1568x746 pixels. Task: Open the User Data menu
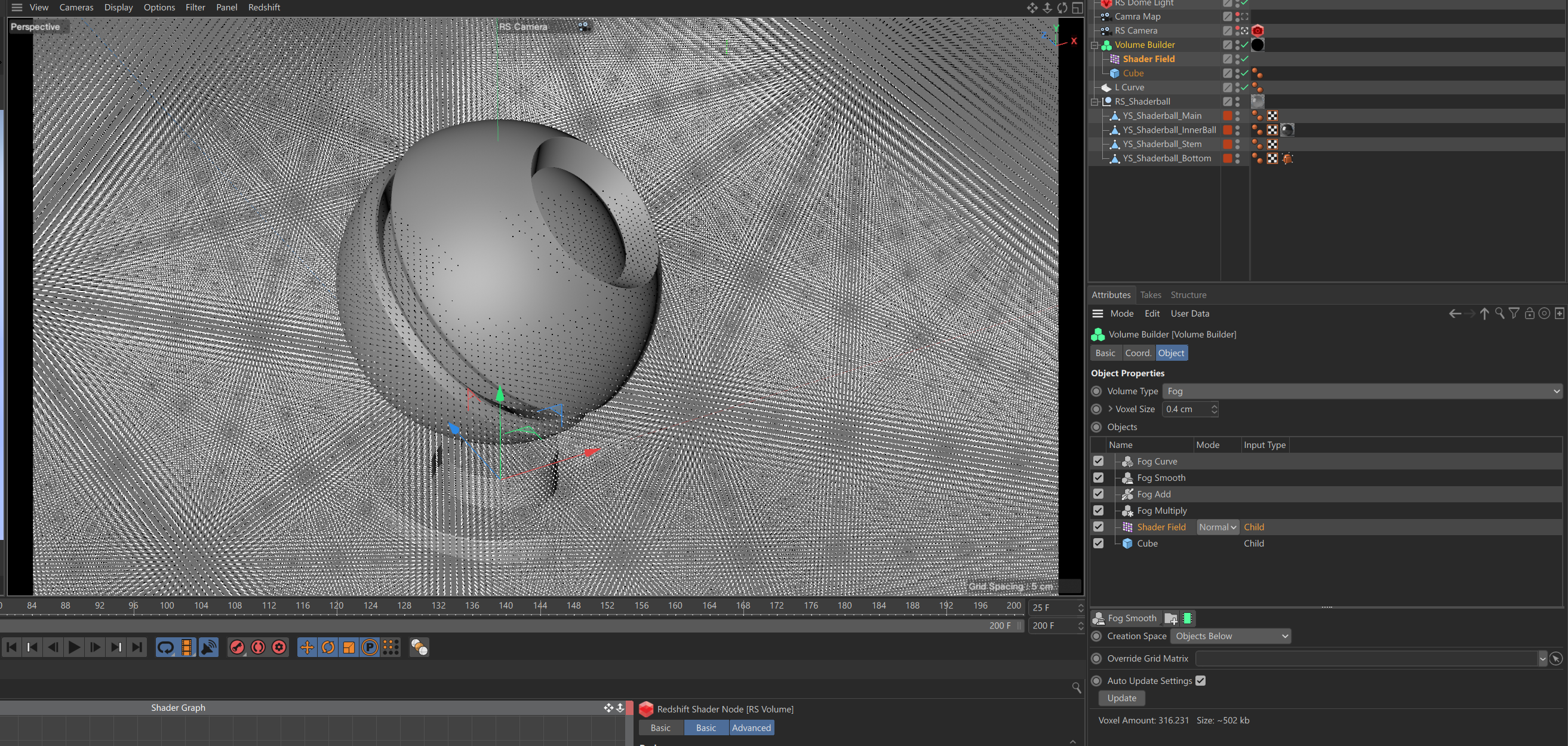(1189, 313)
